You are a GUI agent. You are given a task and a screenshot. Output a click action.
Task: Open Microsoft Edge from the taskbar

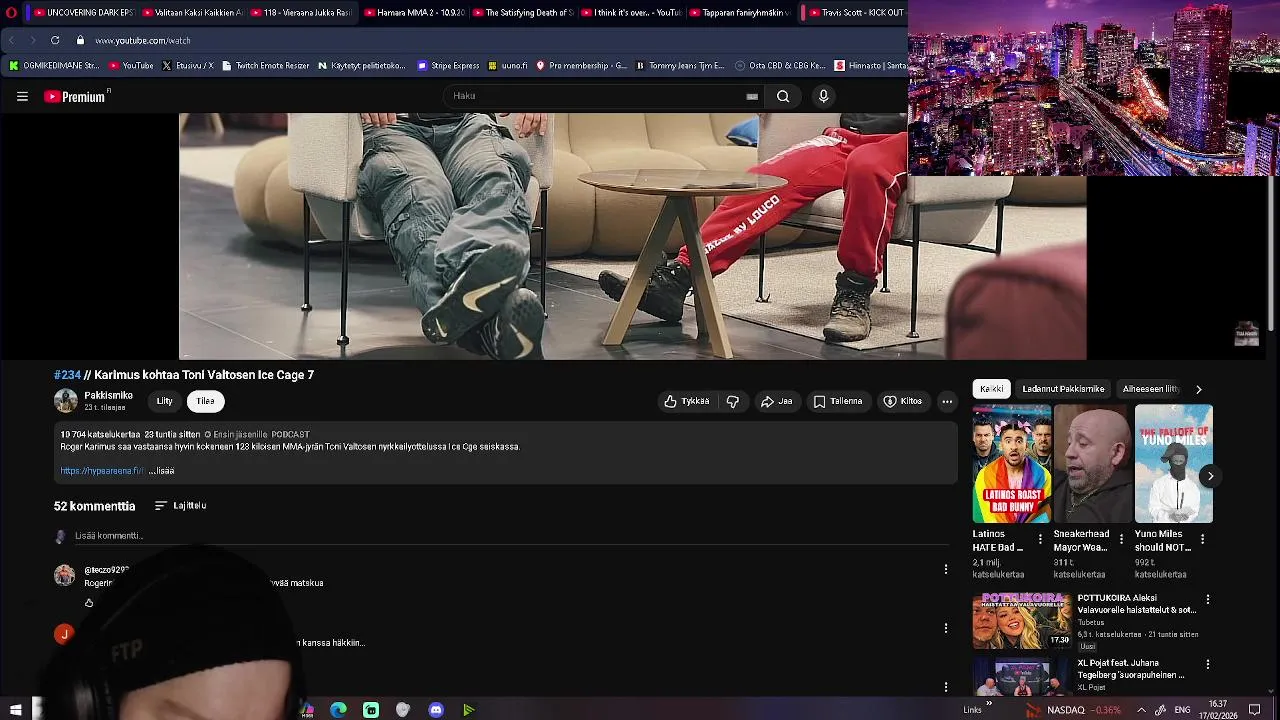pyautogui.click(x=339, y=710)
